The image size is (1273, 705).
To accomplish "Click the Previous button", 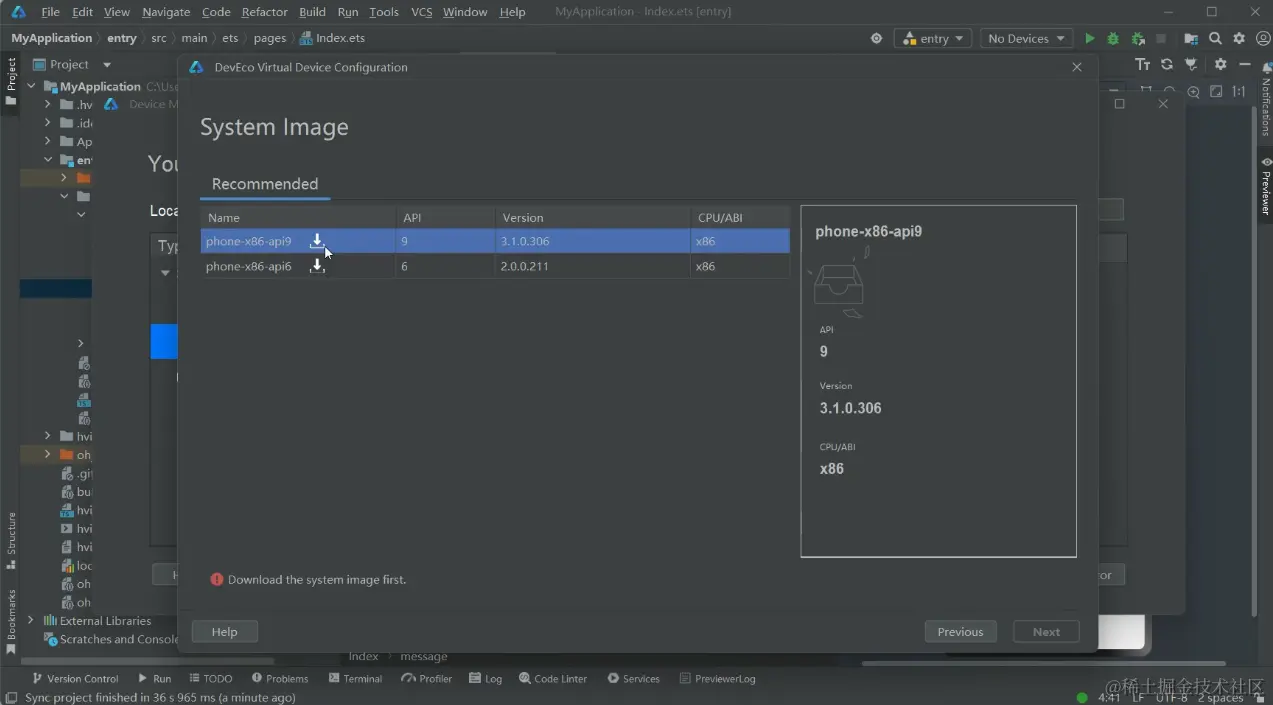I will [960, 632].
